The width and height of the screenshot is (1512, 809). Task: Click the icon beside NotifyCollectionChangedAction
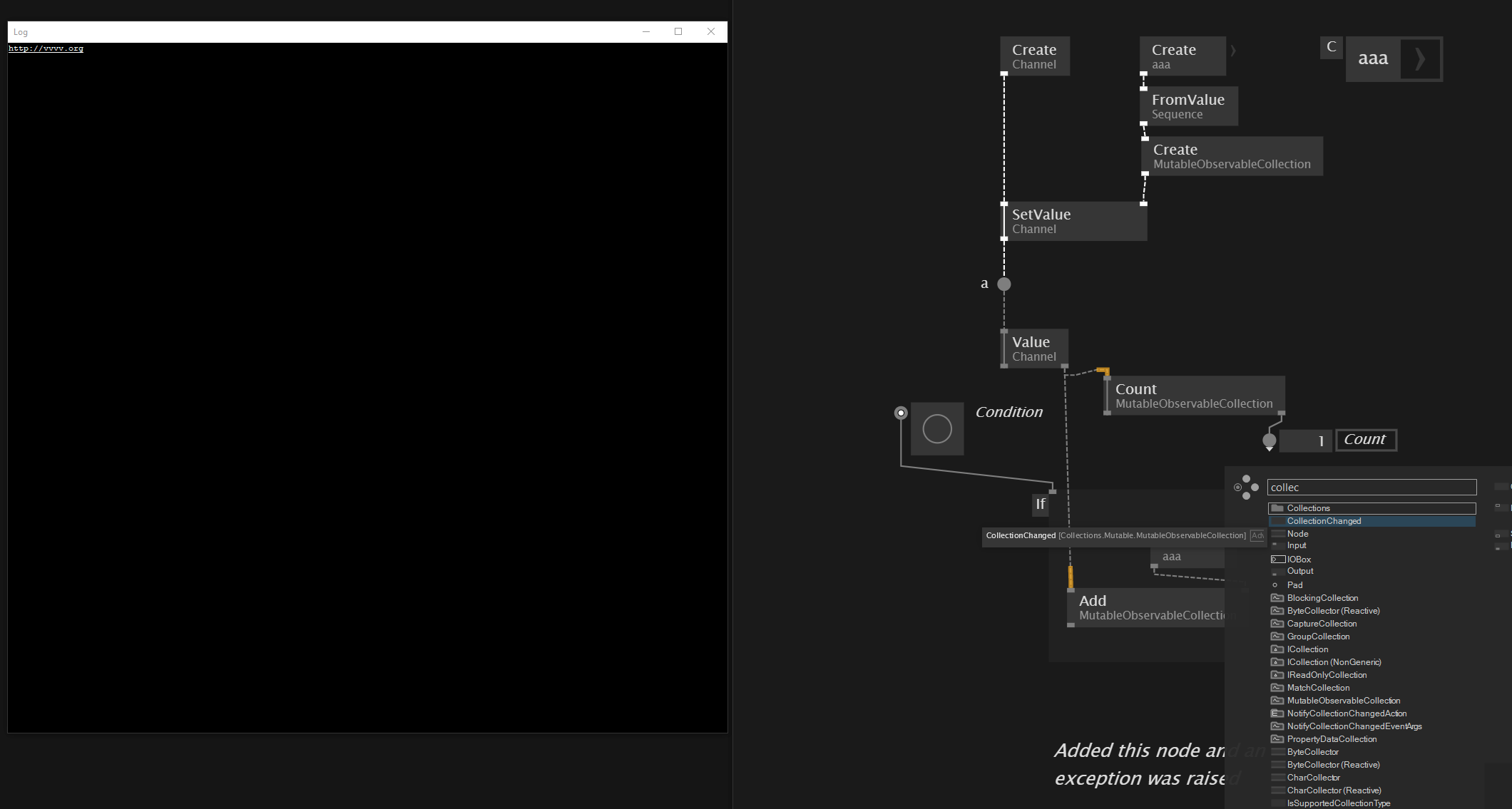pyautogui.click(x=1277, y=713)
